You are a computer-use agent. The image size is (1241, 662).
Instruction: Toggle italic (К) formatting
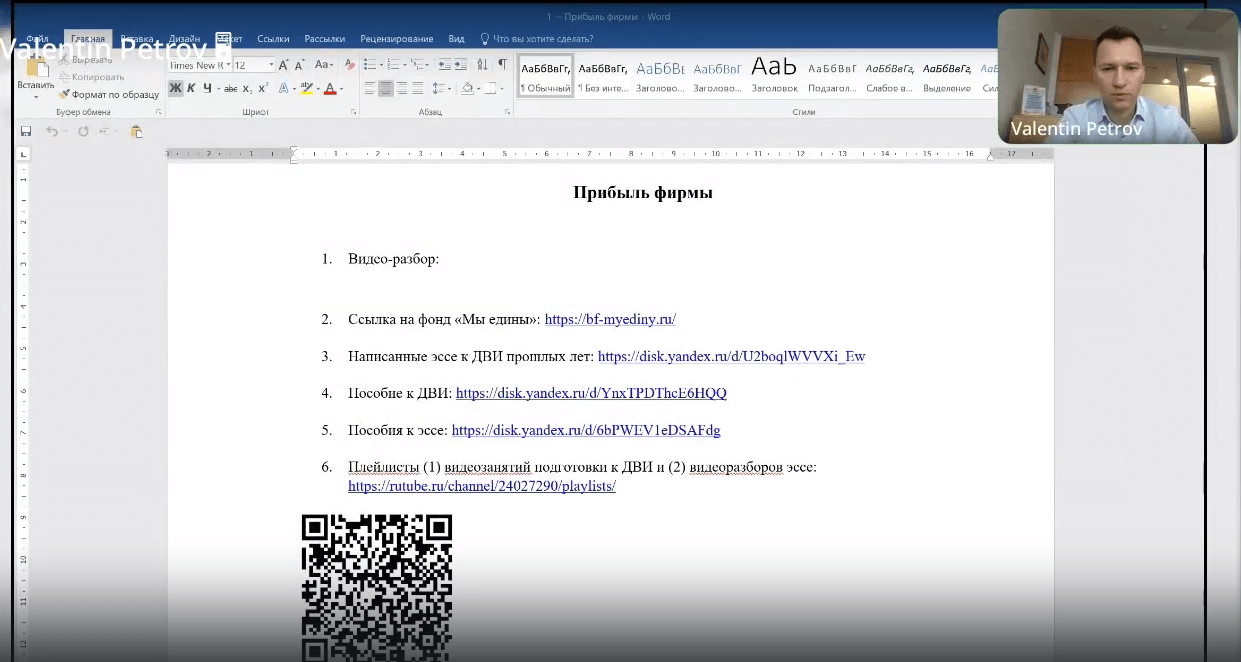pyautogui.click(x=191, y=88)
